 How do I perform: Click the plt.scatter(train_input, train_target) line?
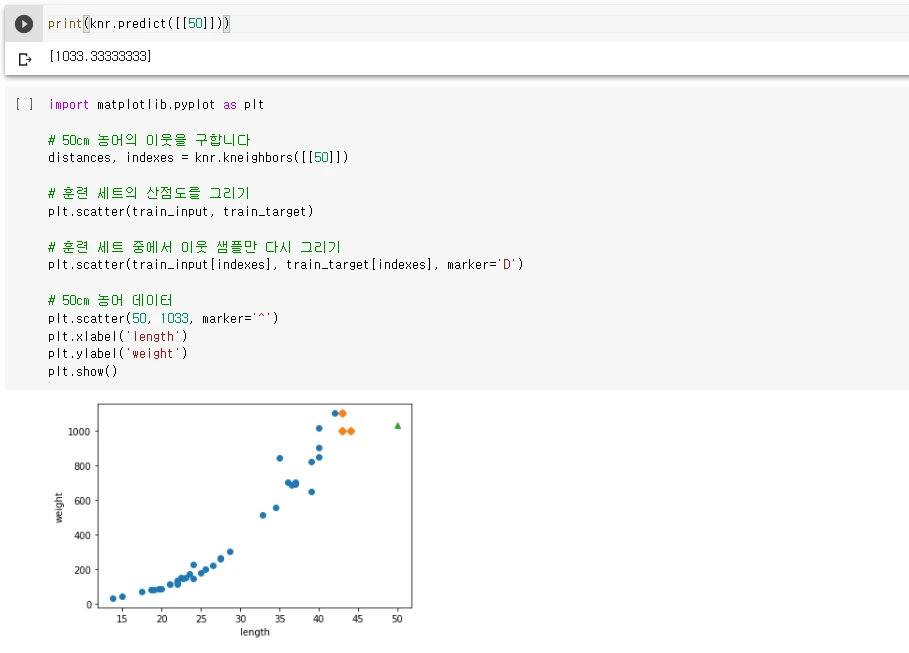[x=181, y=212]
